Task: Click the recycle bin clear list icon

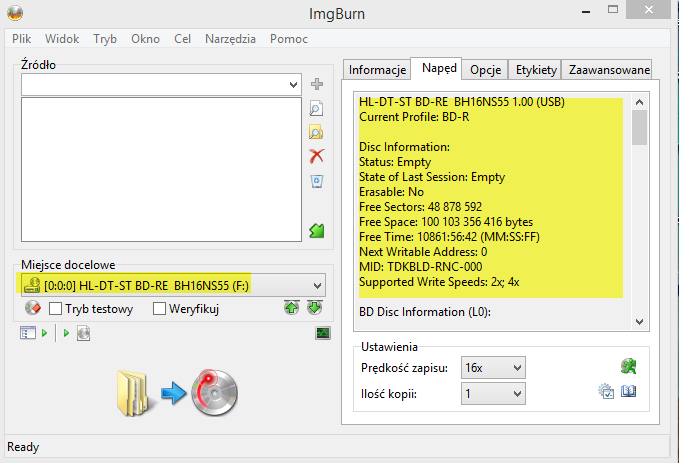Action: [317, 181]
